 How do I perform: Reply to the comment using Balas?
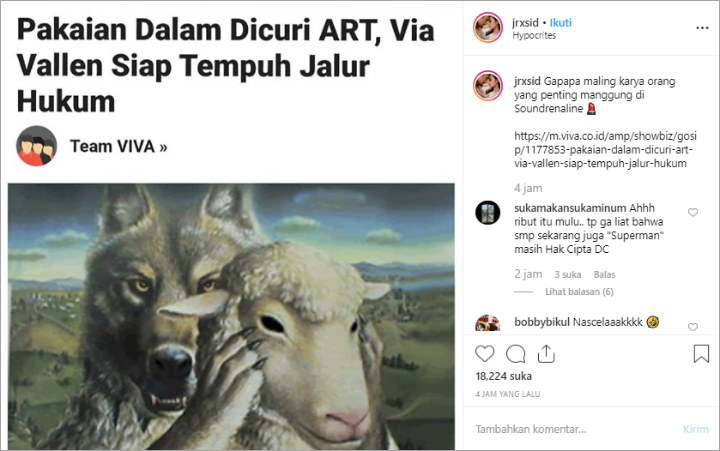click(x=604, y=275)
